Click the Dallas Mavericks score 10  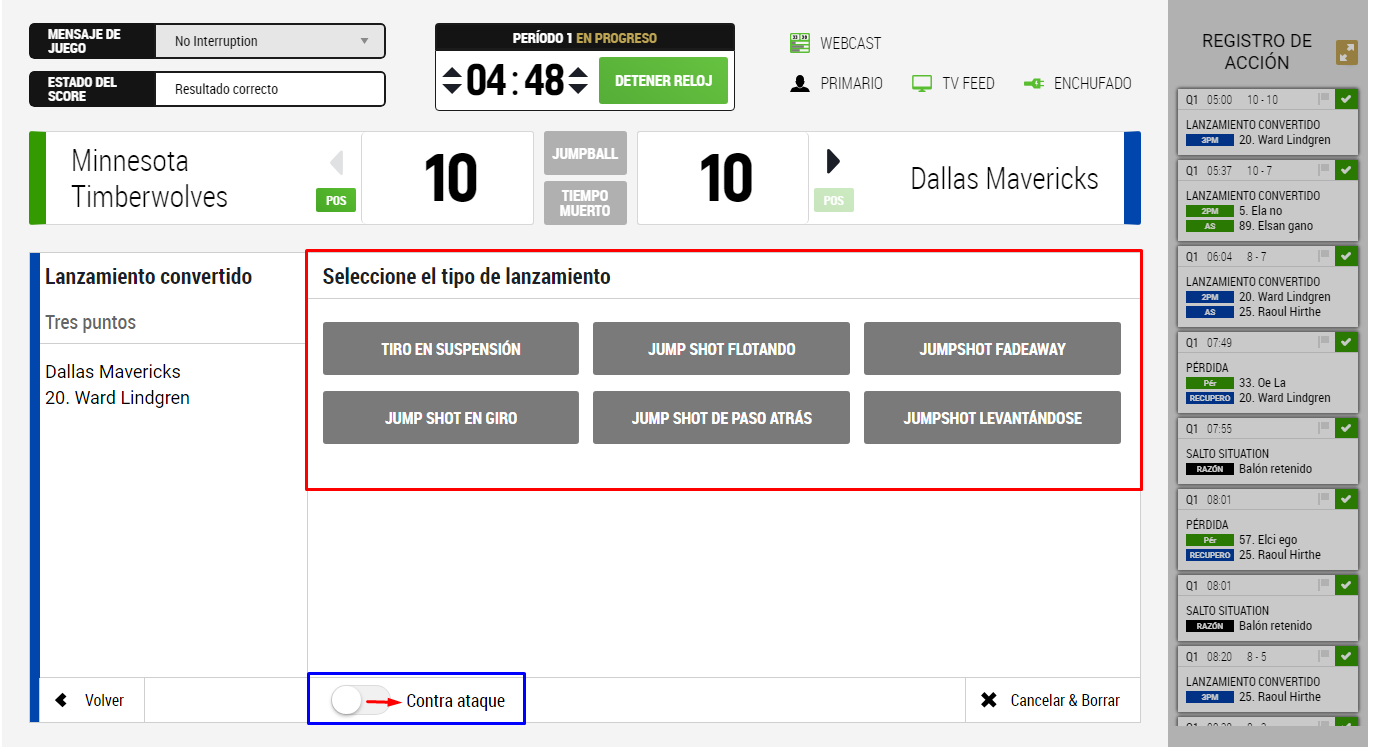[725, 179]
